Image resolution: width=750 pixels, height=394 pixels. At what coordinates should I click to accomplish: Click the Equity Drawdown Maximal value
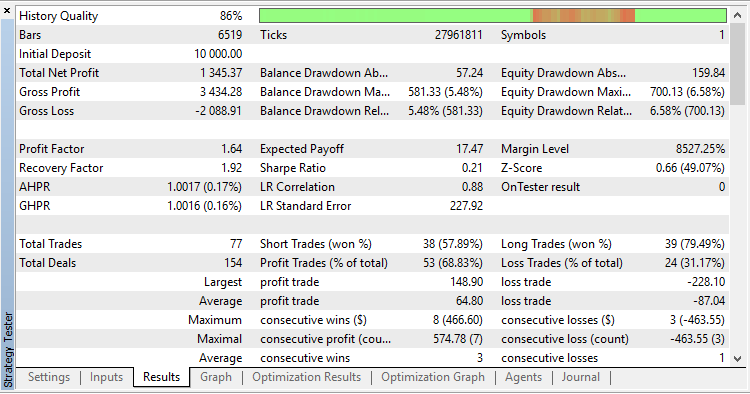pyautogui.click(x=687, y=92)
